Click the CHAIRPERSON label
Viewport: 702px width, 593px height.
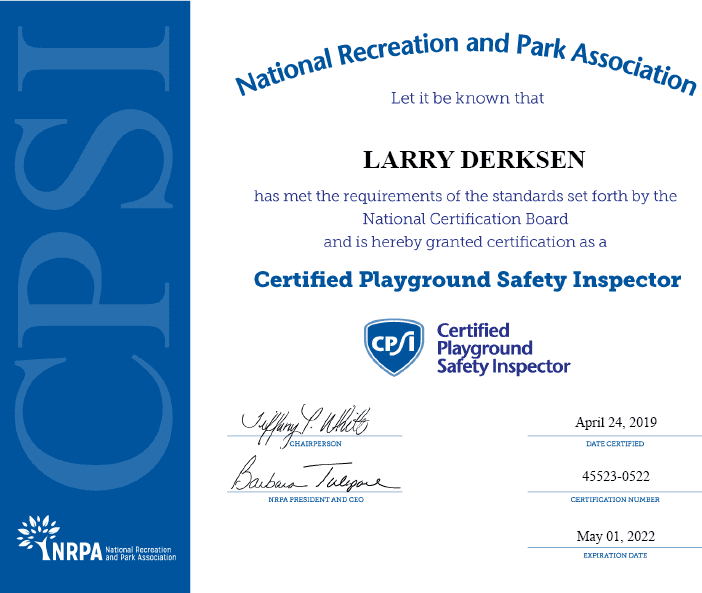(316, 444)
